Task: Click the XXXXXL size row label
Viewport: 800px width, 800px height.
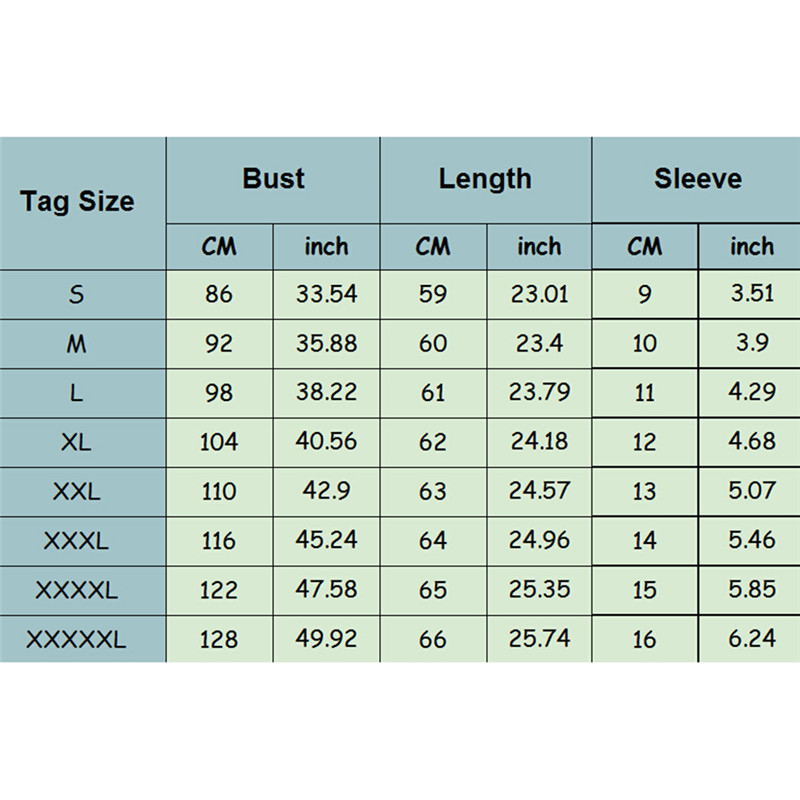Action: 77,639
